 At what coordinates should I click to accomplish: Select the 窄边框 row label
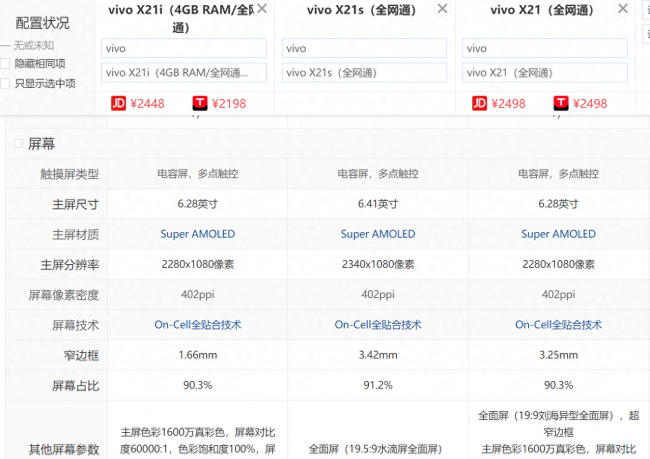point(81,356)
